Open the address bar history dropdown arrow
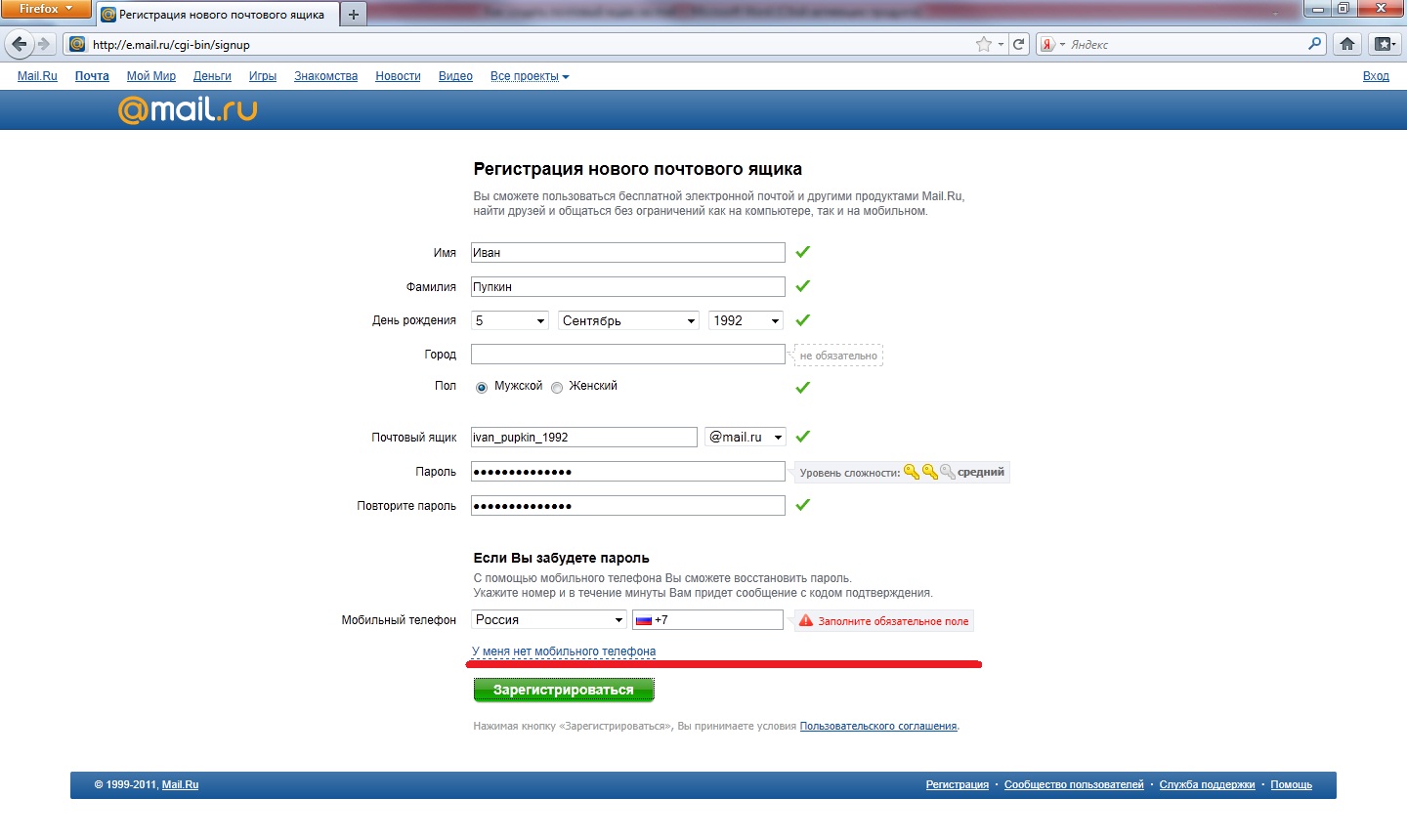This screenshot has height=840, width=1407. (x=1001, y=44)
